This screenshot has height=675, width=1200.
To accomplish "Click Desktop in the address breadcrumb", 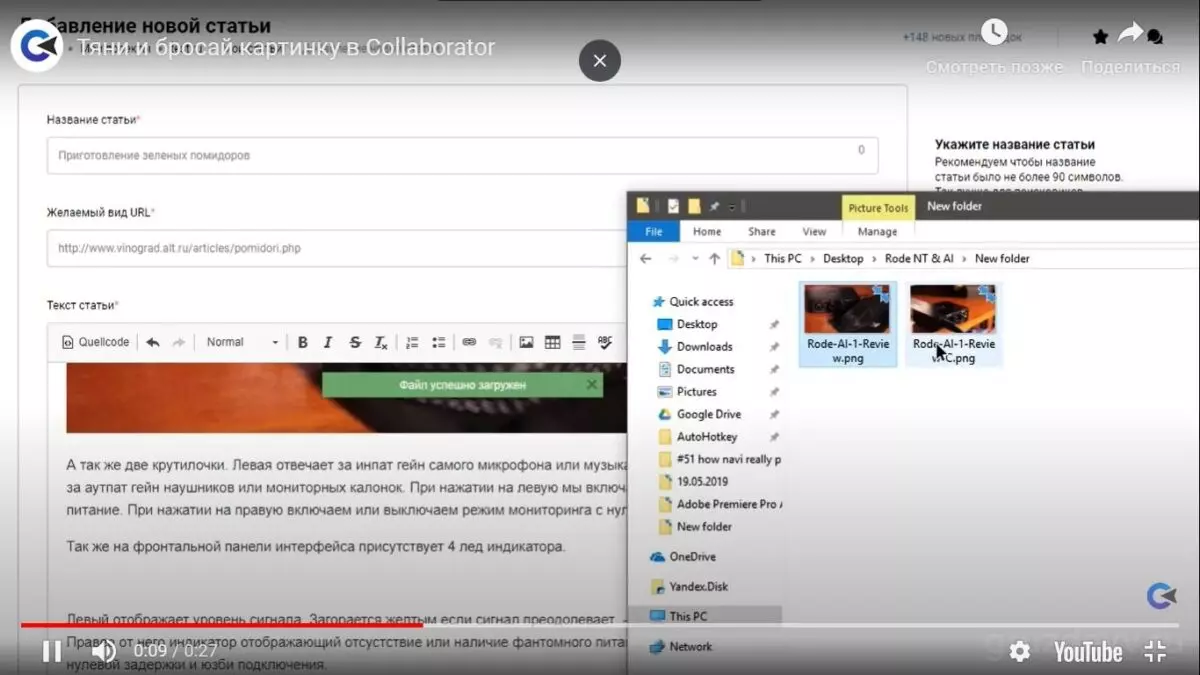I will click(x=843, y=258).
